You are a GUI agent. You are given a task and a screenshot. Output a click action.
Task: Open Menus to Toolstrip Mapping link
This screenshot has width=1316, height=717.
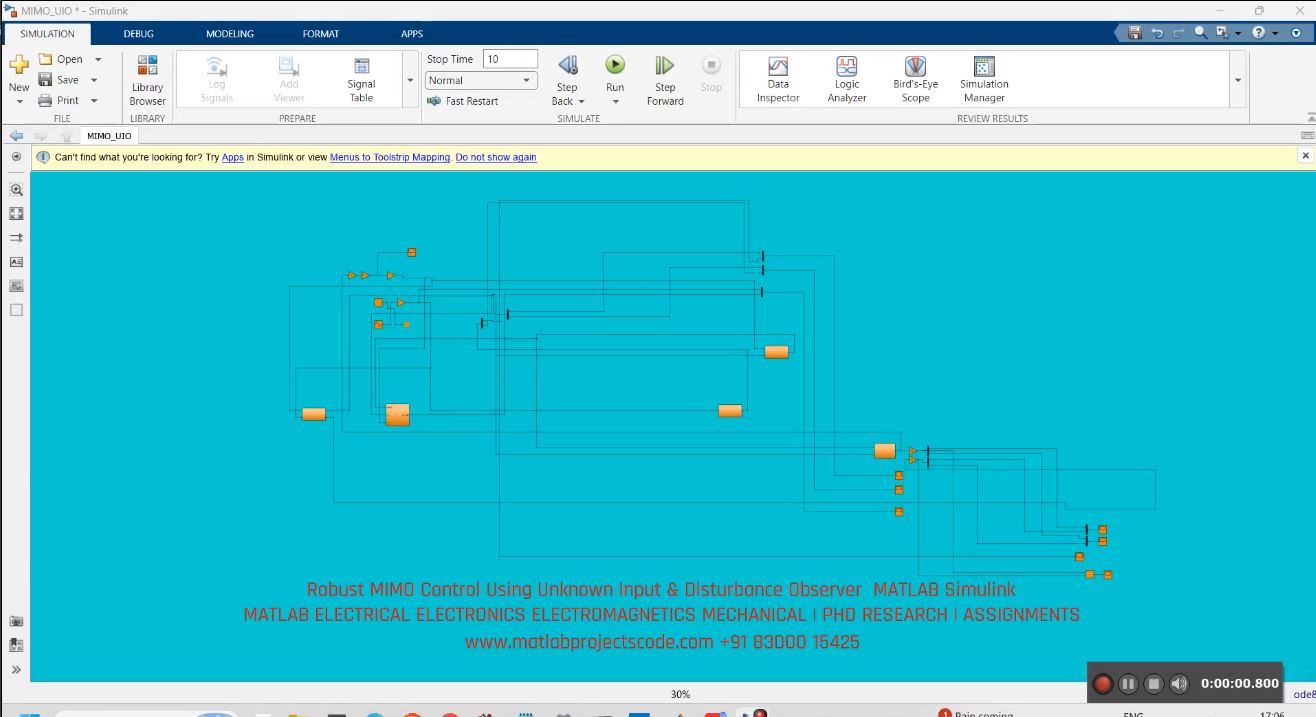(x=390, y=157)
